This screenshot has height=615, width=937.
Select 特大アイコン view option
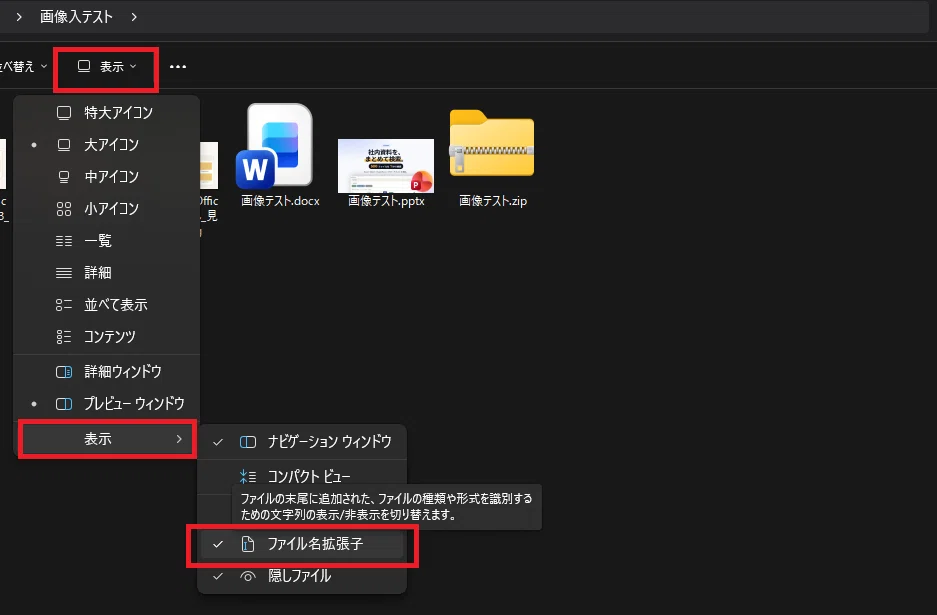[x=106, y=112]
